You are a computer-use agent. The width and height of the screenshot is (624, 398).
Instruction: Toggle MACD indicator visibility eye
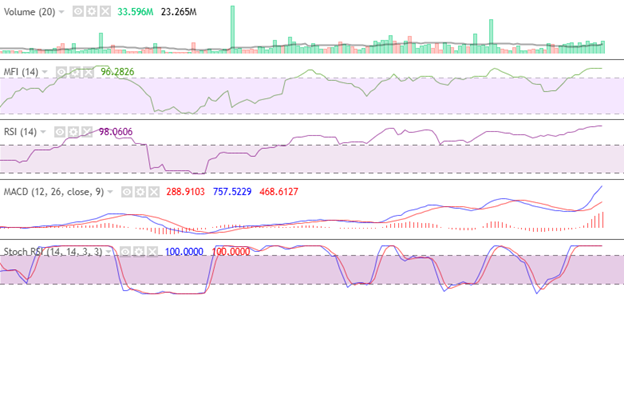point(127,192)
